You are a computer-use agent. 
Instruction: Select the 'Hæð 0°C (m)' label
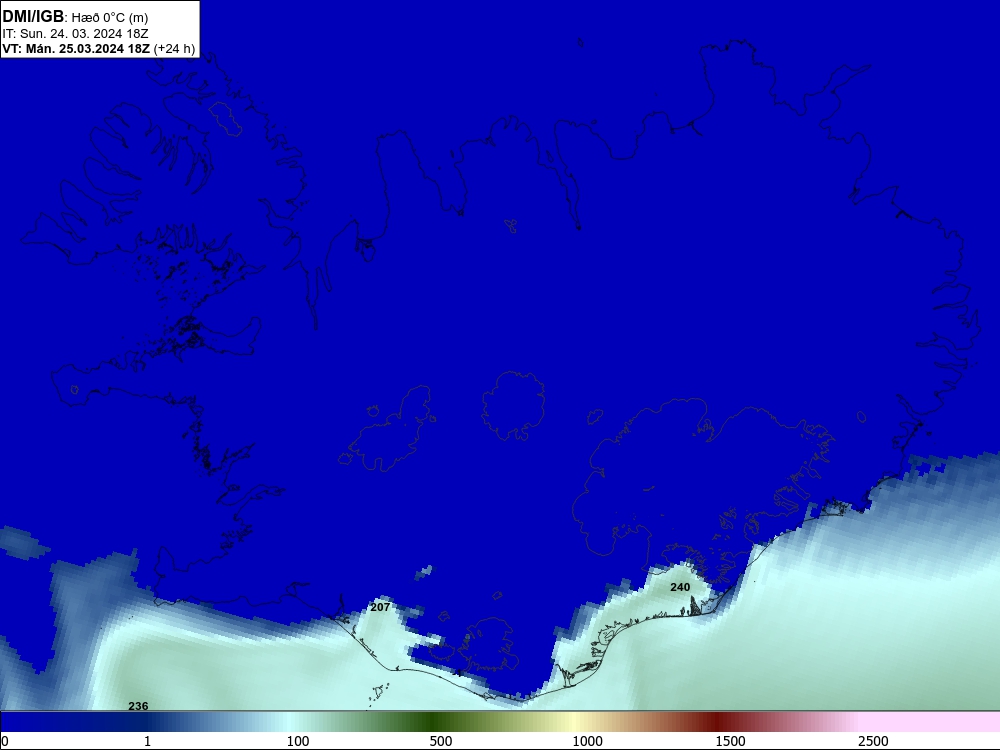pos(110,17)
